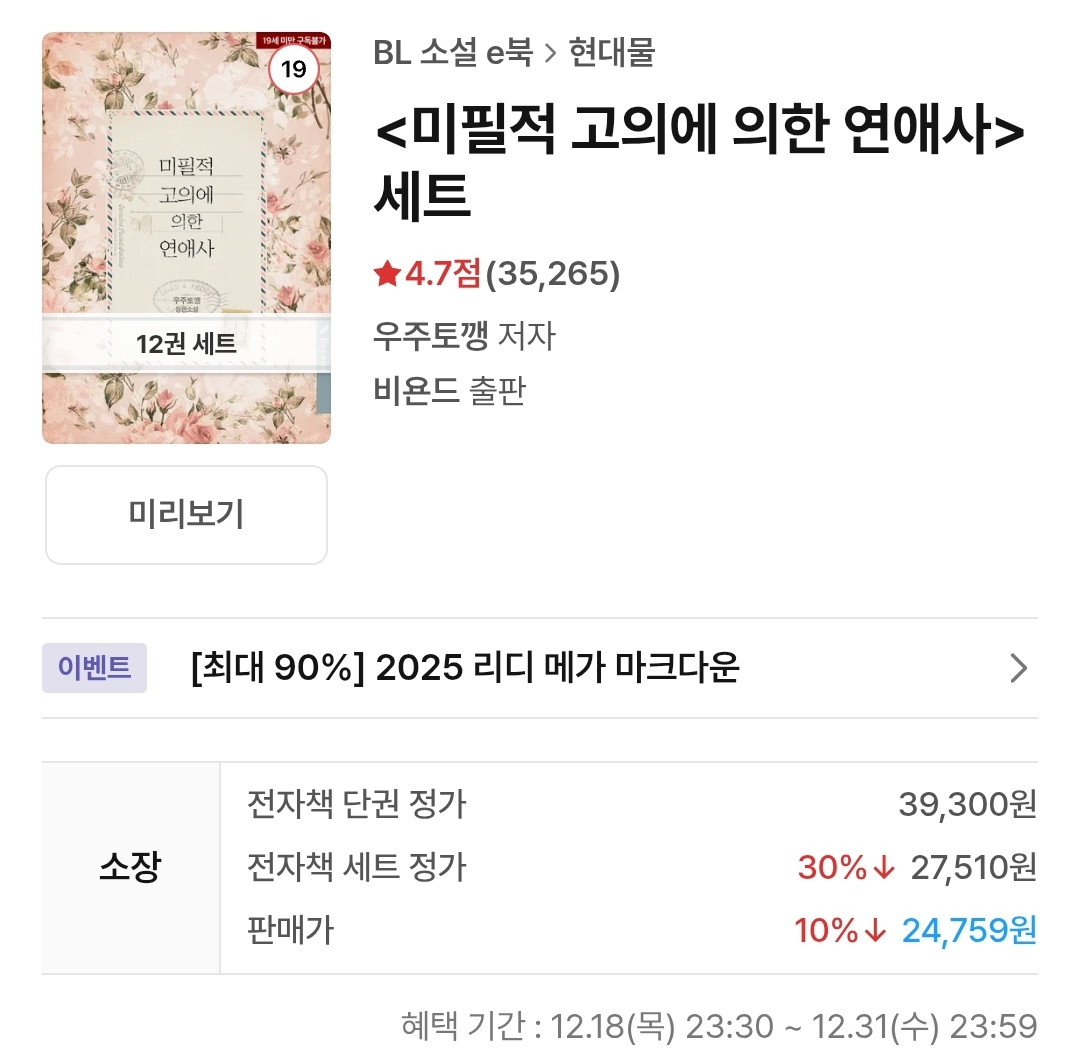Tap the red down arrow beside 10%
Viewport: 1080px width, 1059px height.
[875, 931]
